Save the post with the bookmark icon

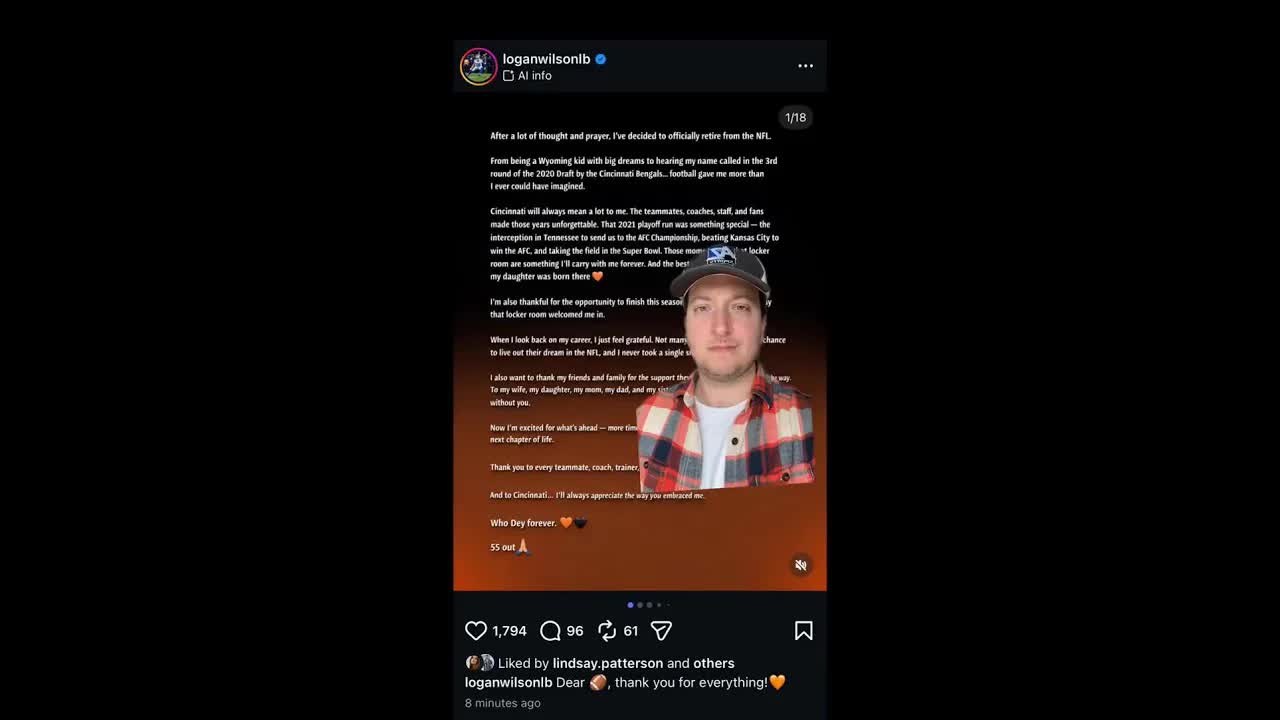click(804, 631)
